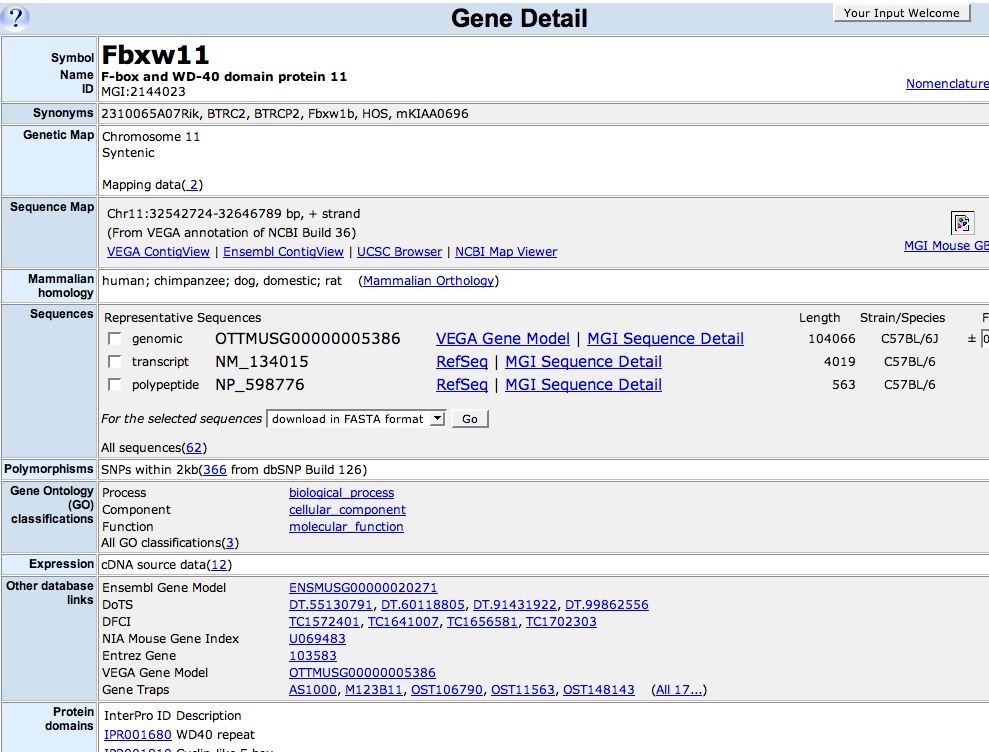This screenshot has width=989, height=752.
Task: Show all 17 gene traps
Action: pos(679,690)
